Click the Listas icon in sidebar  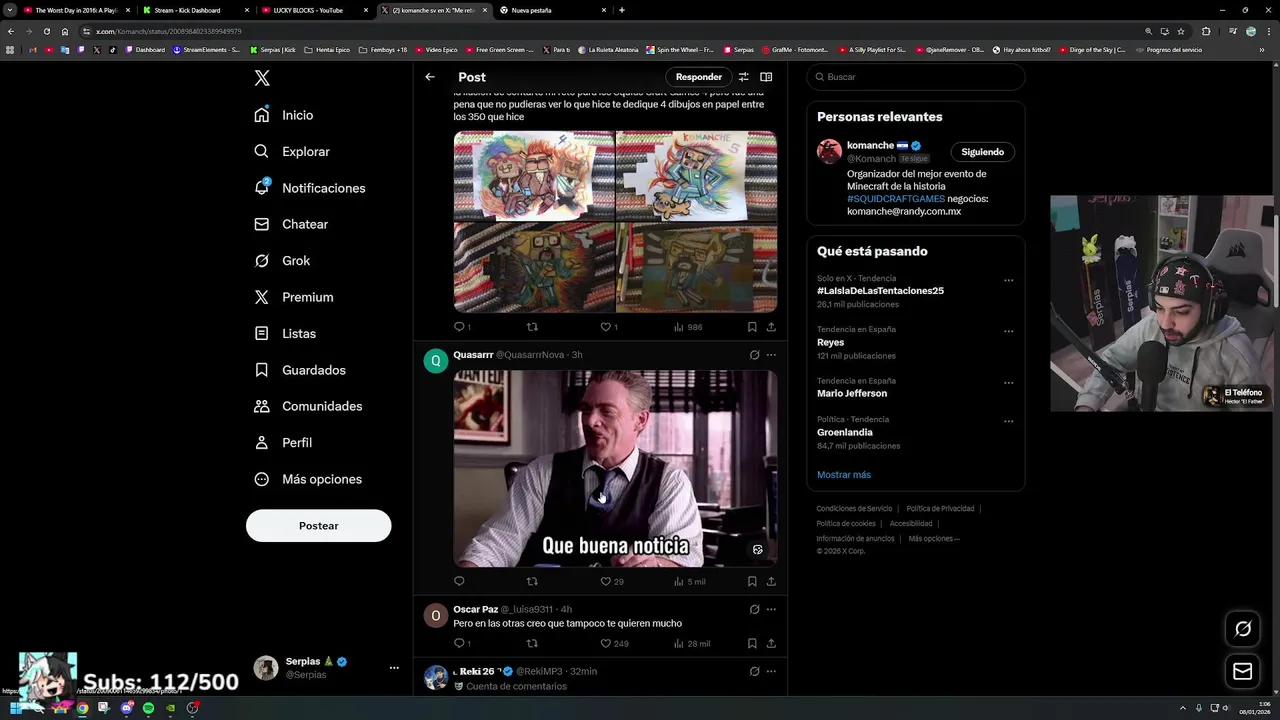pos(262,333)
